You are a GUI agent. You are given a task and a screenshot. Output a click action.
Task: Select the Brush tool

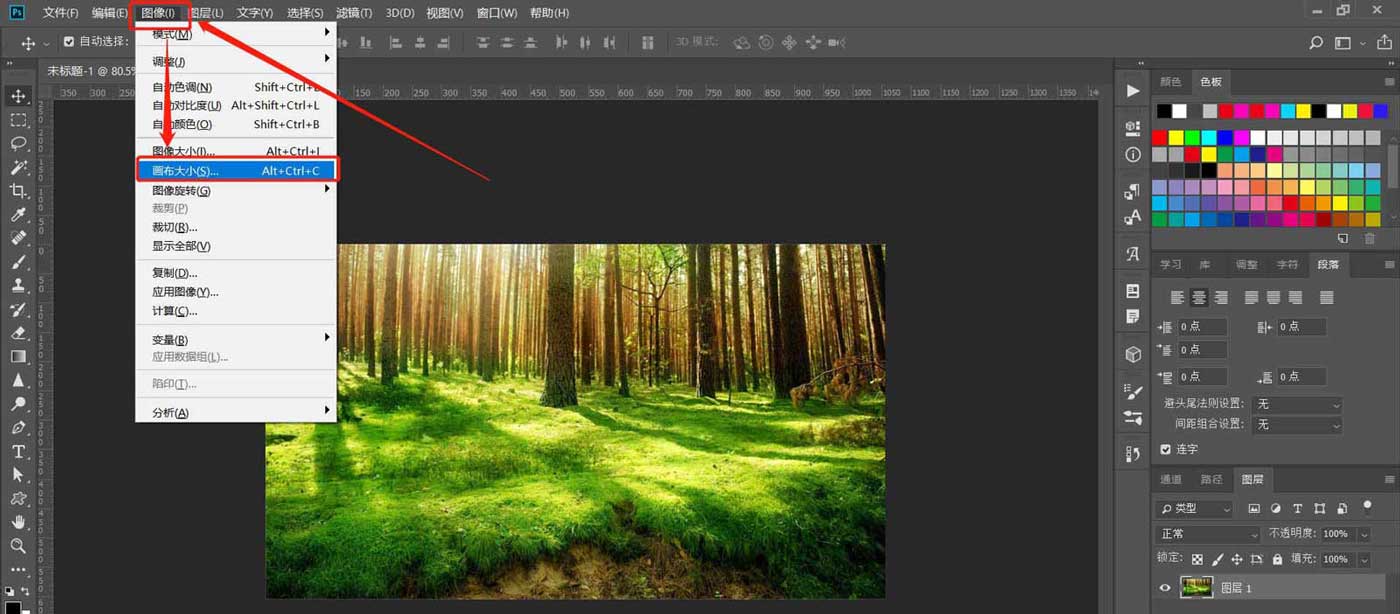click(18, 262)
